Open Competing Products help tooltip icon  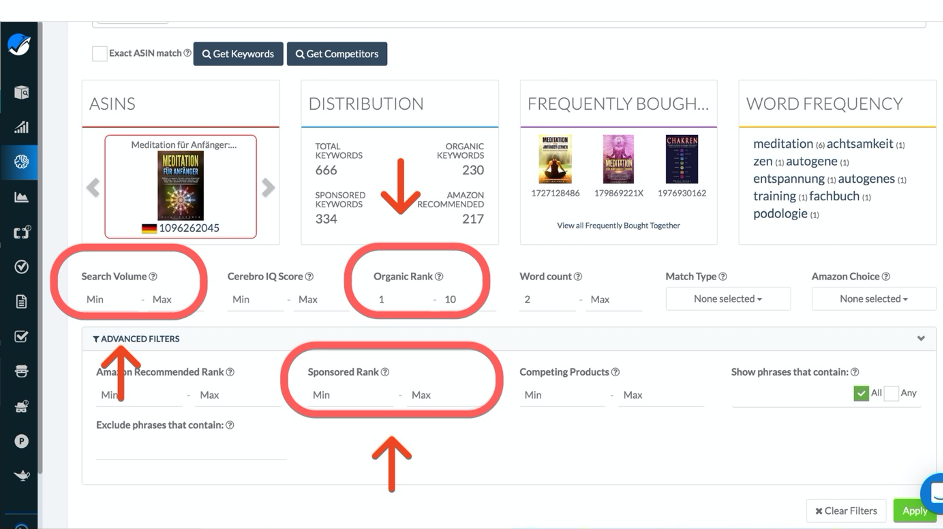(x=615, y=372)
